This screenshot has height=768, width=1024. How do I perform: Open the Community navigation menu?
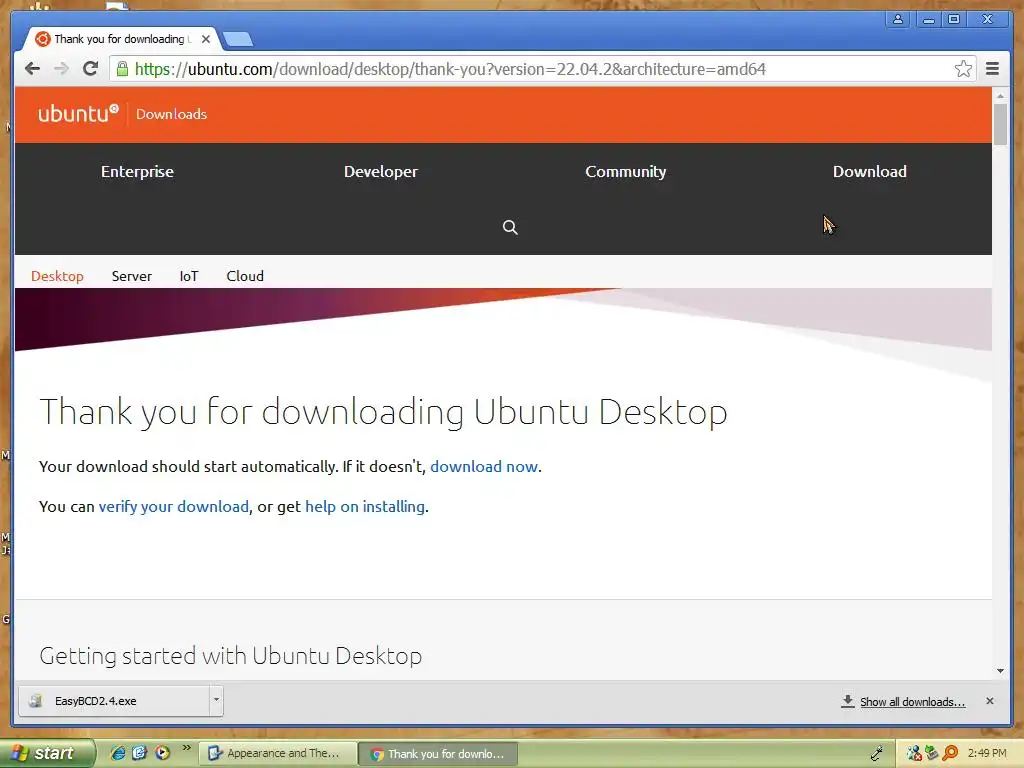[626, 172]
